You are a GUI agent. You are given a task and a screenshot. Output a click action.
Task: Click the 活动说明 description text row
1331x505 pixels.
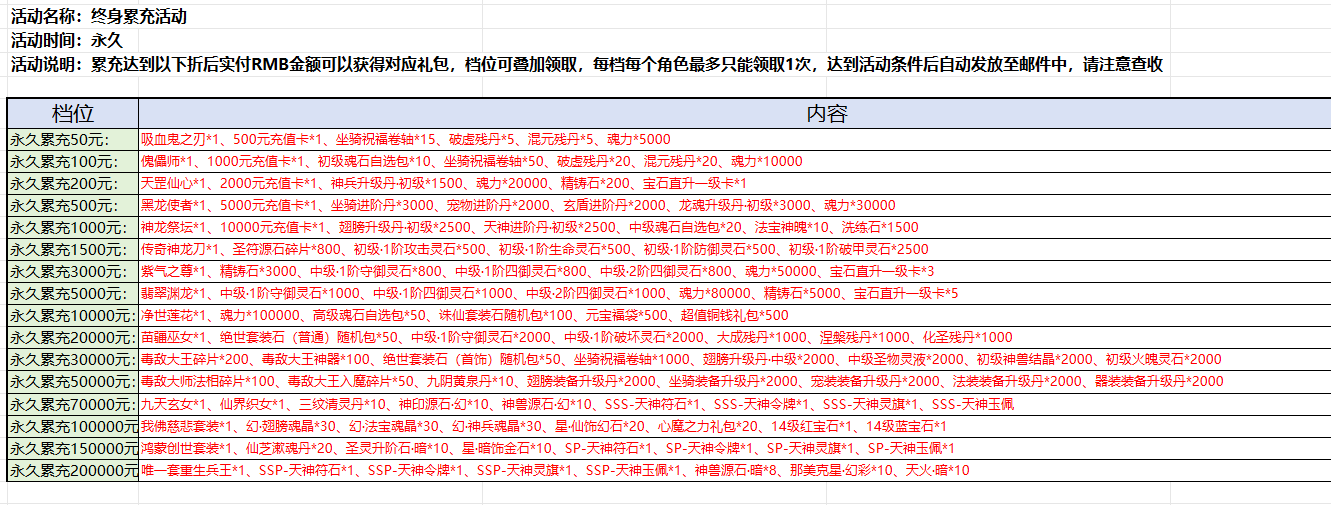pos(586,65)
